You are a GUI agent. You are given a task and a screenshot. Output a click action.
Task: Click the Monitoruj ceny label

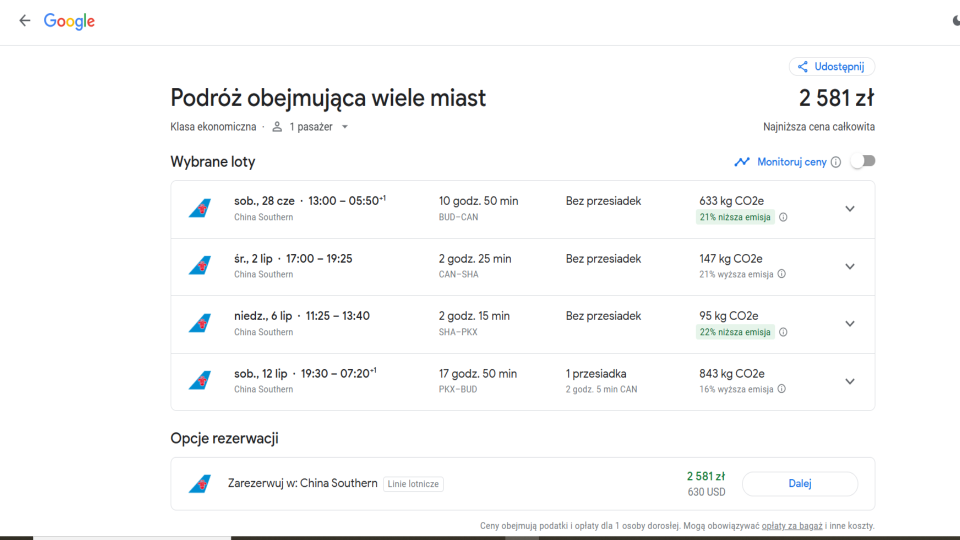point(792,162)
